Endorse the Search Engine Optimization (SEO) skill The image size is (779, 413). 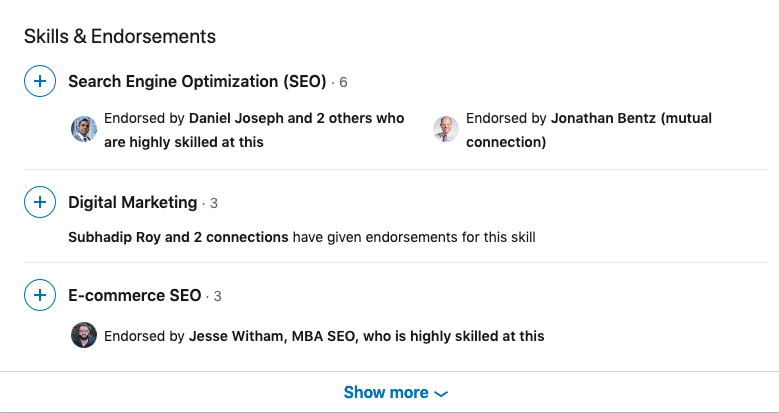(39, 81)
